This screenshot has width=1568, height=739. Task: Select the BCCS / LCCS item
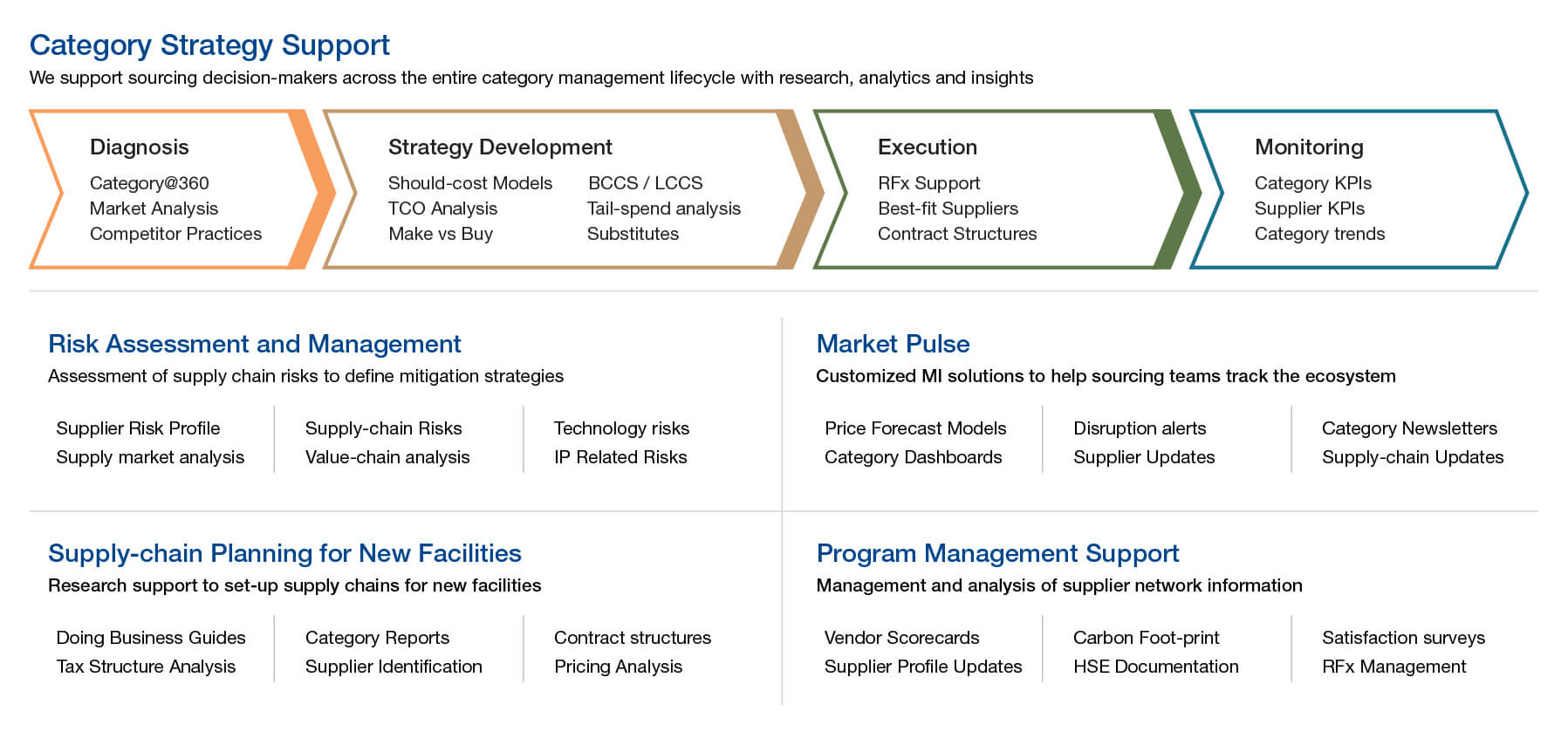(x=645, y=183)
